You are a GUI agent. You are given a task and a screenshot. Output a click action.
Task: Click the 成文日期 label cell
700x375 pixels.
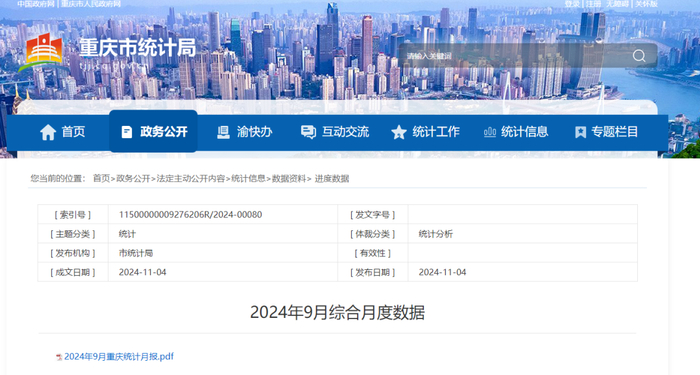point(73,272)
